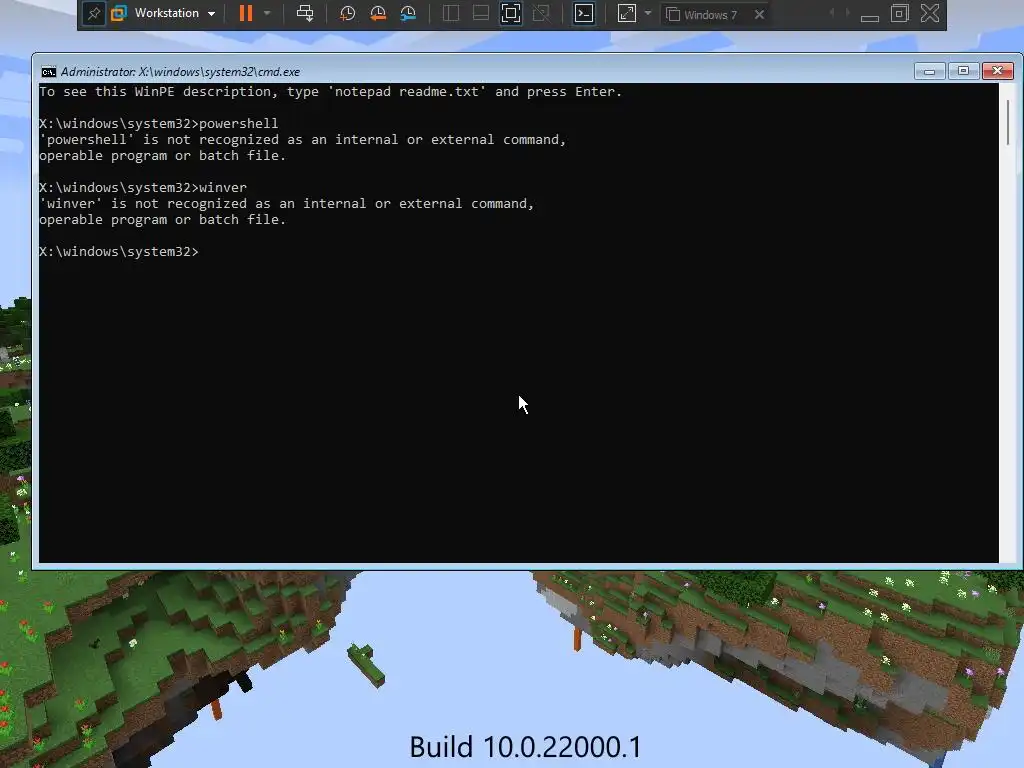Open the console view icon

click(x=584, y=14)
